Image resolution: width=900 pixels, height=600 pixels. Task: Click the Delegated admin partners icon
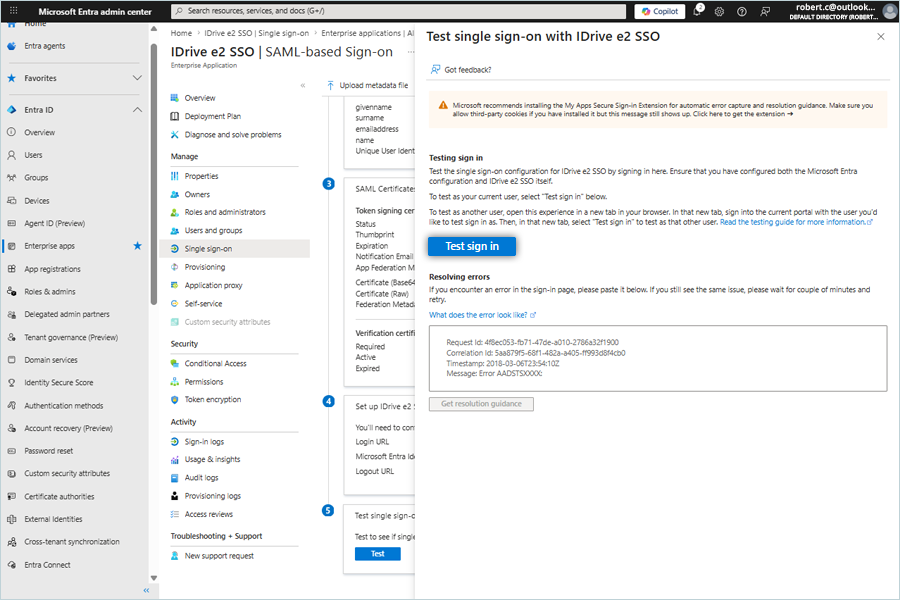click(11, 315)
